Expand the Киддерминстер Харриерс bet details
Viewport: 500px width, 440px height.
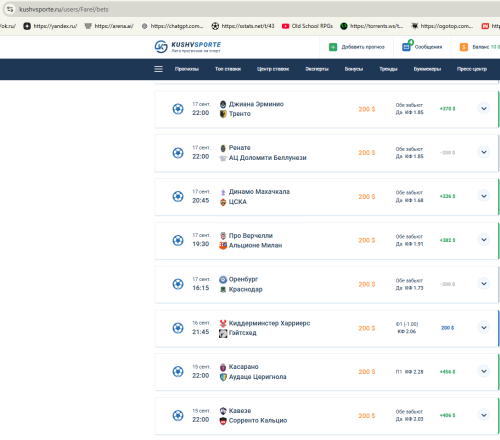pyautogui.click(x=484, y=328)
